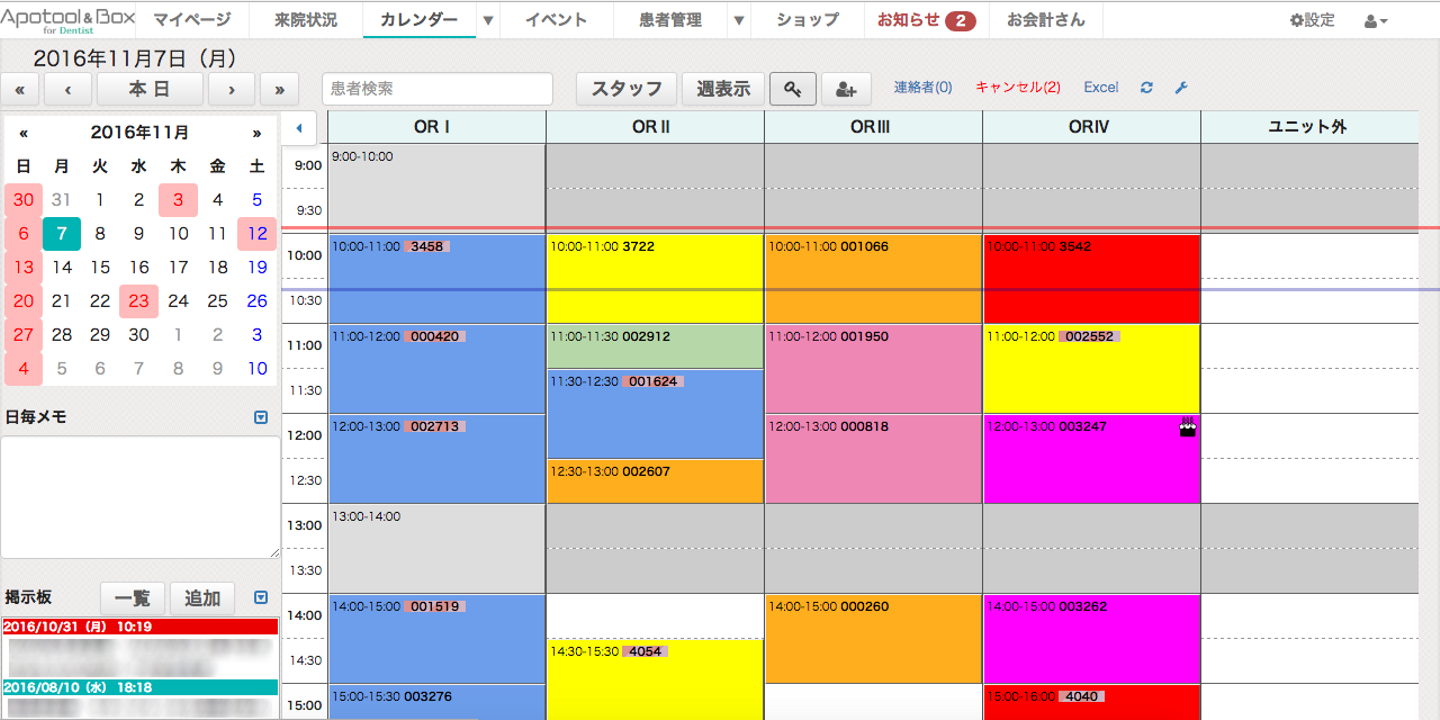The image size is (1440, 720).
Task: Click the OR IV column header
Action: pyautogui.click(x=1091, y=127)
